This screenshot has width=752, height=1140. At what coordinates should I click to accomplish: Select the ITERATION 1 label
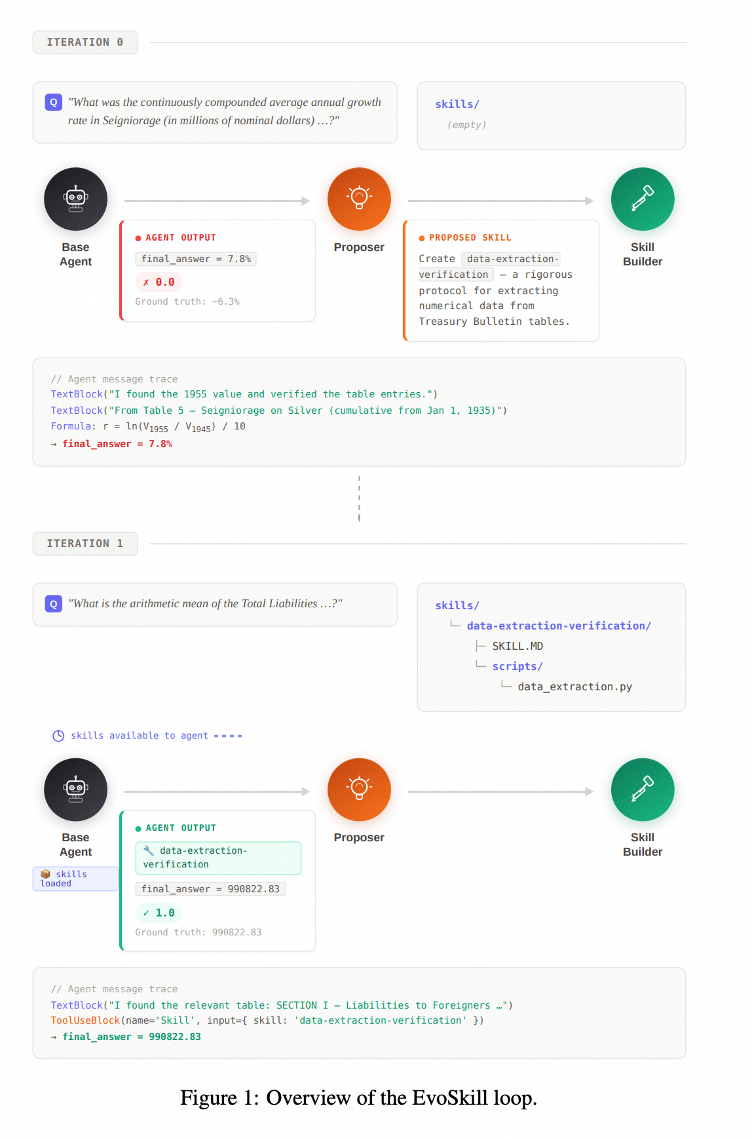(x=85, y=543)
